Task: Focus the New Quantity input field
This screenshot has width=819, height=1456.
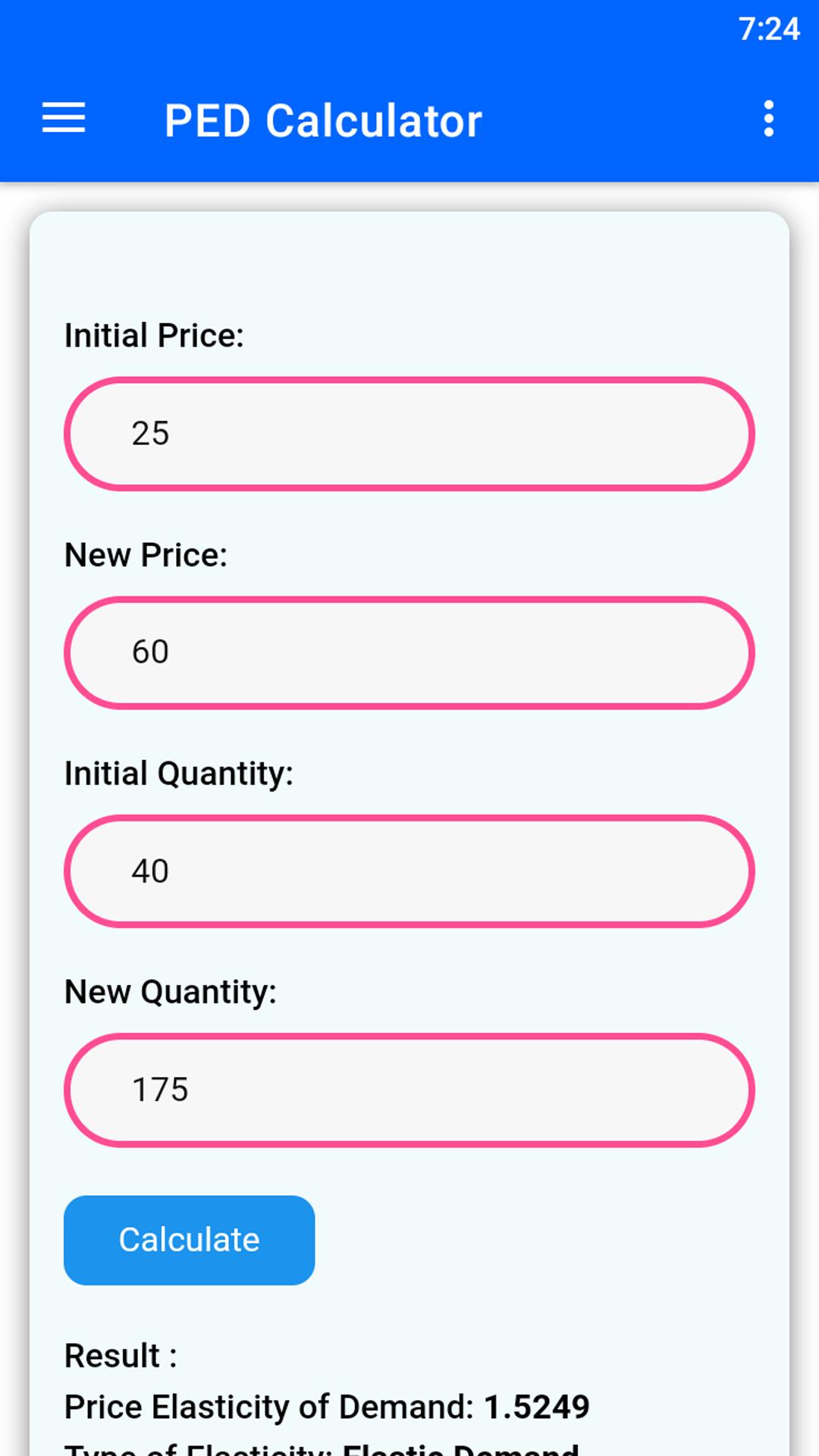Action: point(409,1090)
